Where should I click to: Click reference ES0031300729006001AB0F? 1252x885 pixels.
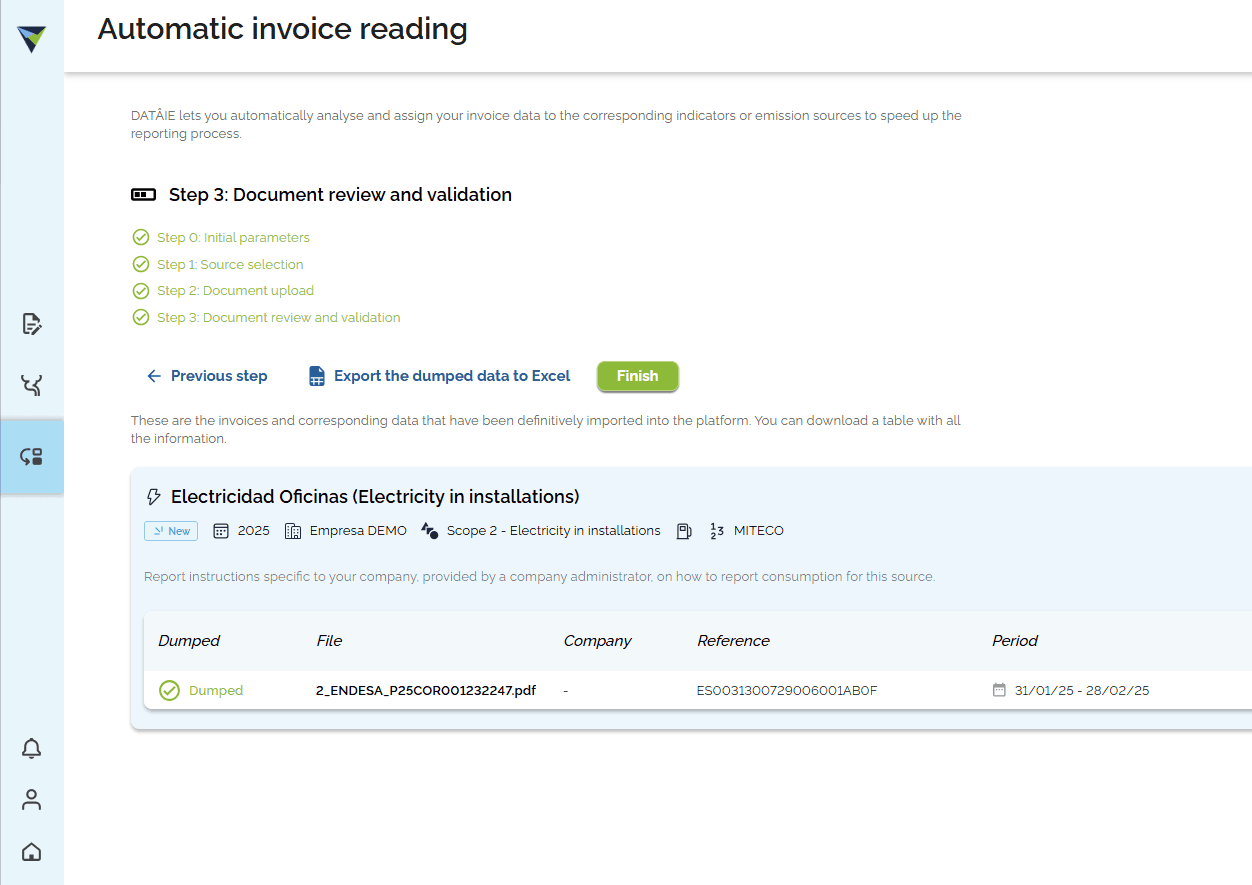pos(787,691)
